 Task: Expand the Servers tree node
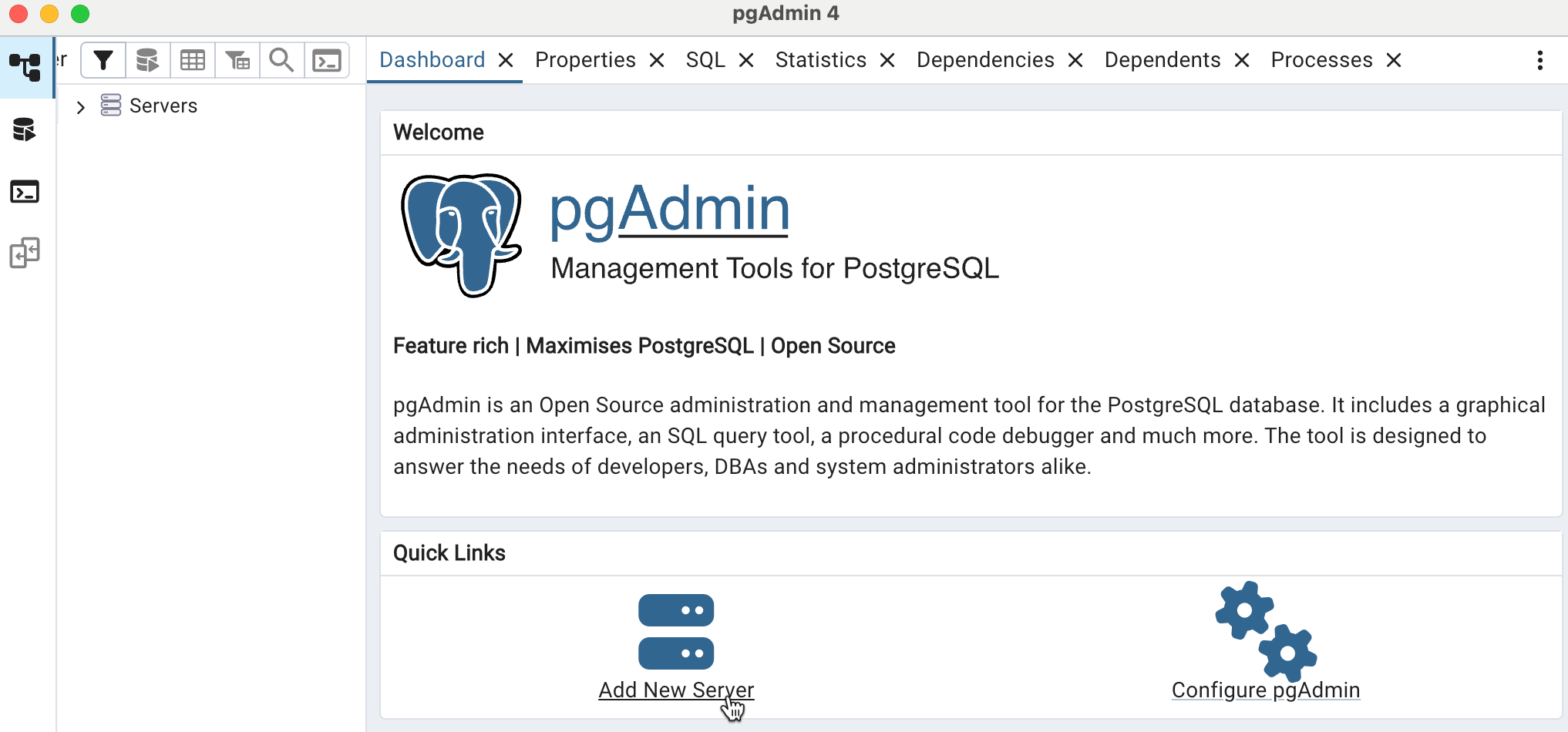point(81,106)
